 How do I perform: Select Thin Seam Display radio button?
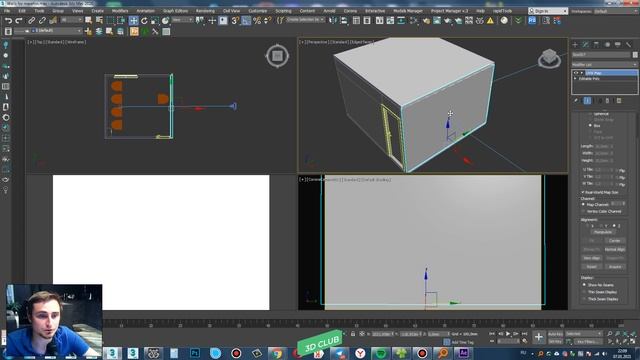pyautogui.click(x=584, y=292)
